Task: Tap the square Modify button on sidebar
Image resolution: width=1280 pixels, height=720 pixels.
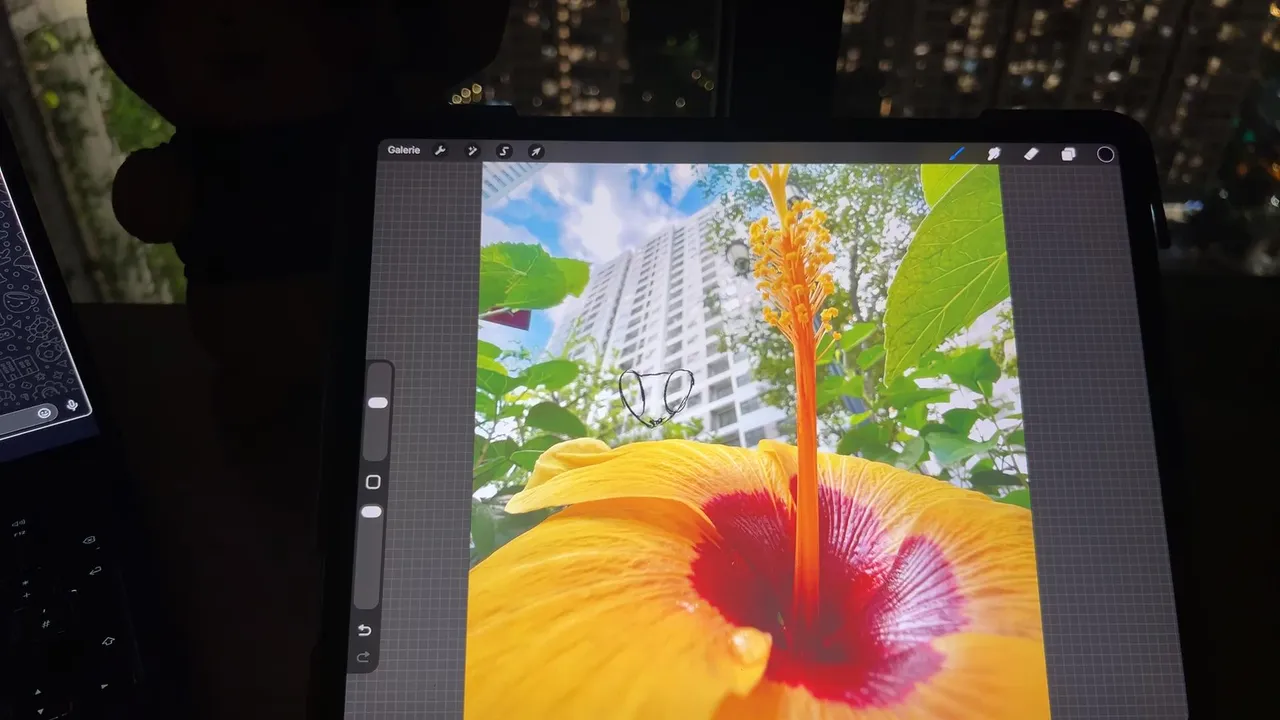Action: click(x=373, y=482)
